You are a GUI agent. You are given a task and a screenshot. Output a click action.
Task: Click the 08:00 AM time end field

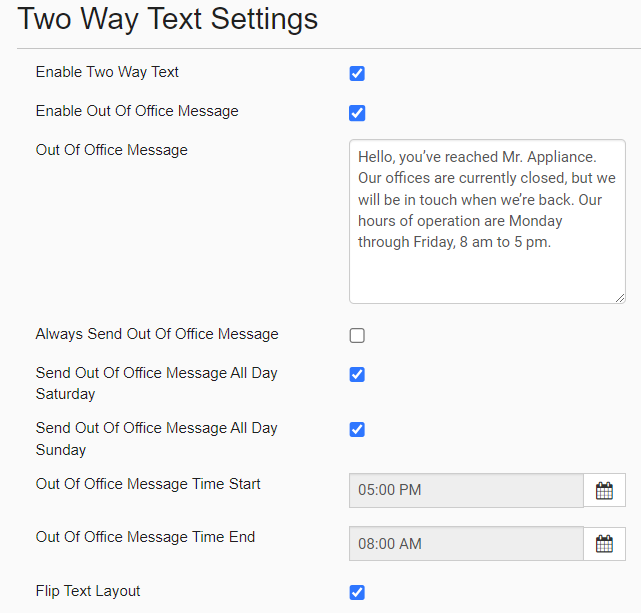tap(465, 544)
